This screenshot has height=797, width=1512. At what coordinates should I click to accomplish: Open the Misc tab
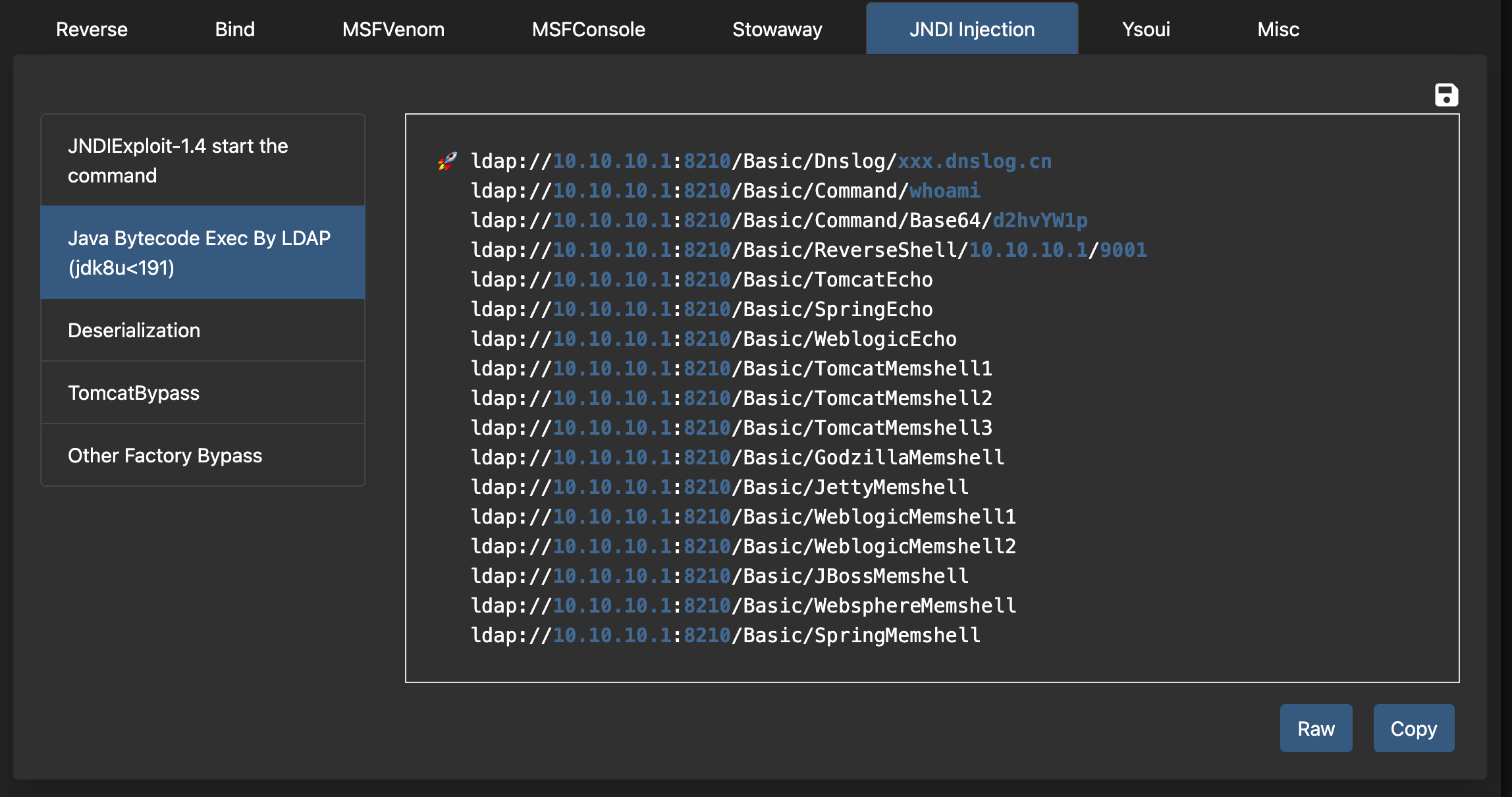[x=1278, y=30]
